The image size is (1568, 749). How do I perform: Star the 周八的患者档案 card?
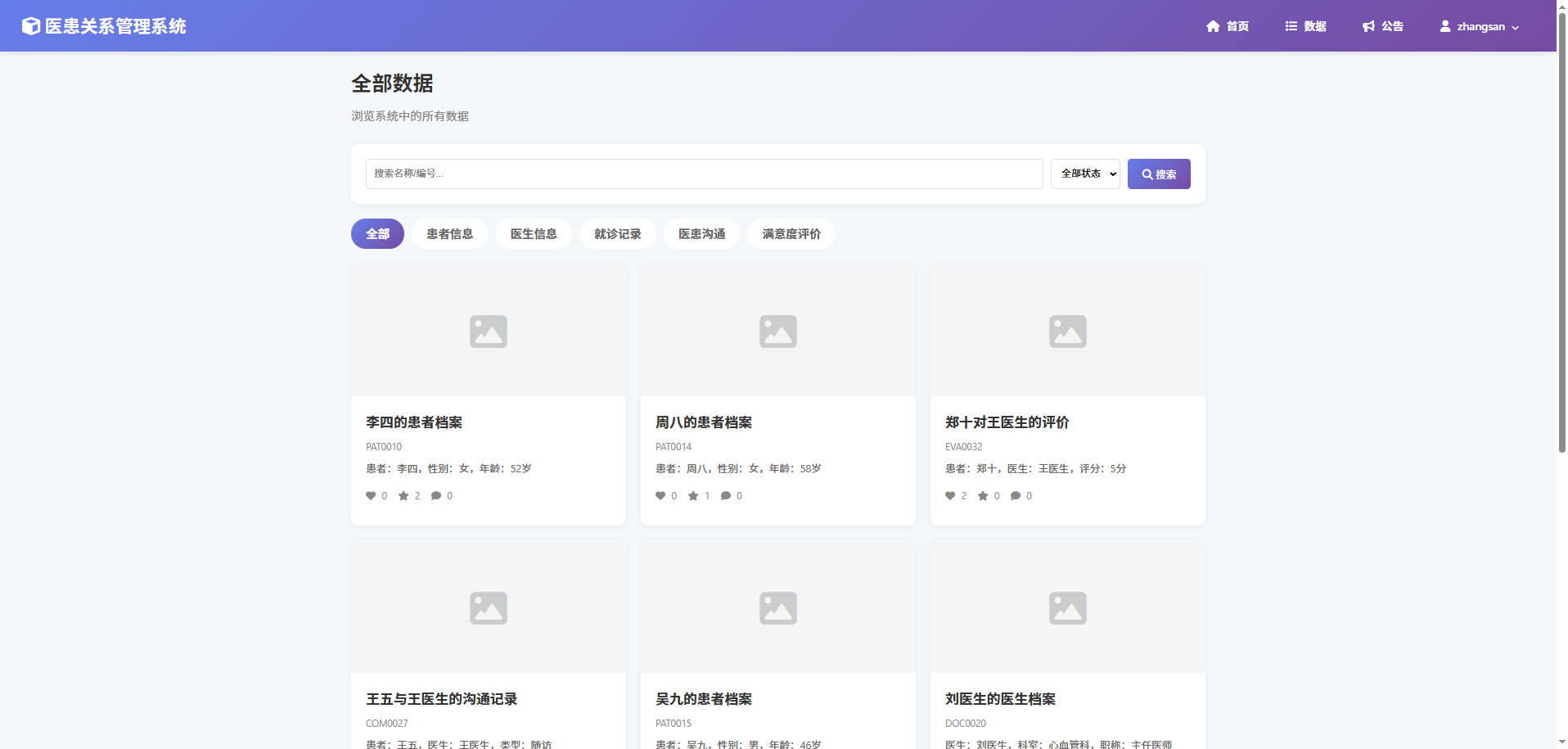[693, 495]
